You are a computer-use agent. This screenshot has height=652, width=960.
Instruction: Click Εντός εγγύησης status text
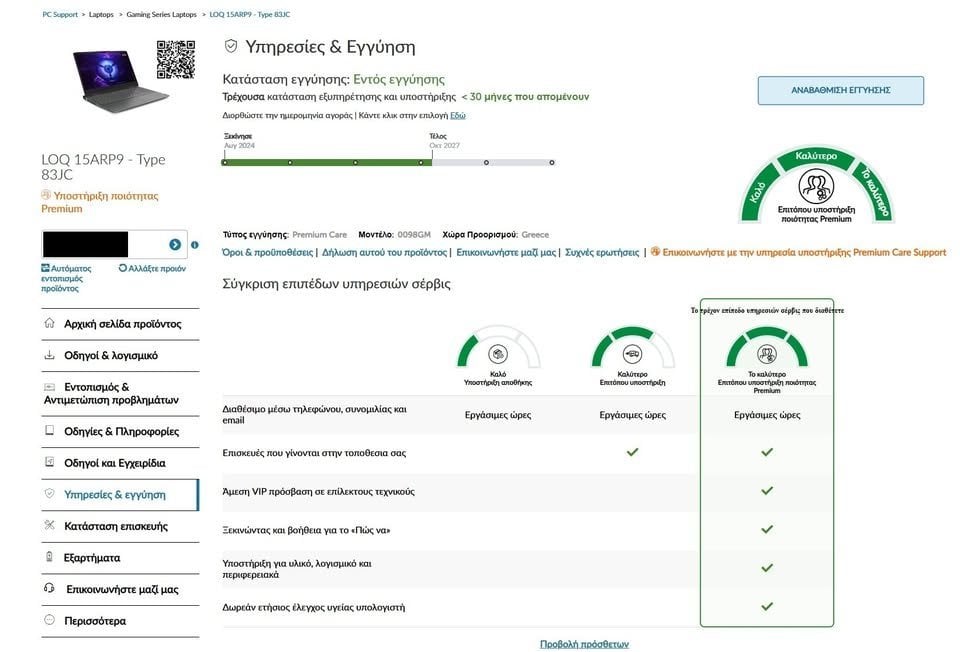pyautogui.click(x=399, y=79)
